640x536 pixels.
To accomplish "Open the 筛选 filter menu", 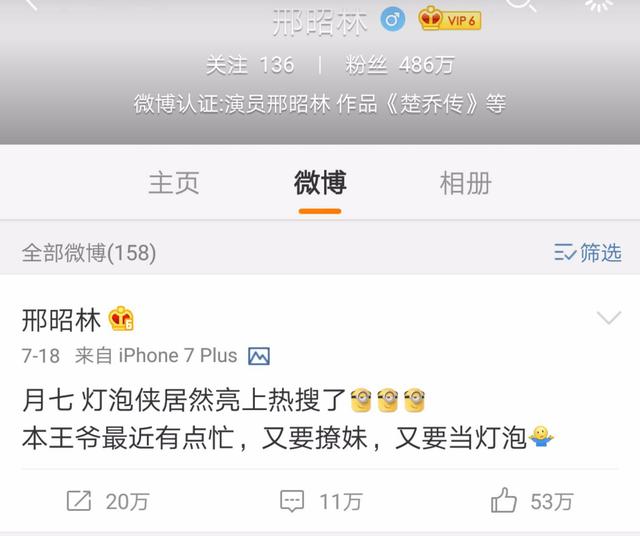I will [588, 252].
